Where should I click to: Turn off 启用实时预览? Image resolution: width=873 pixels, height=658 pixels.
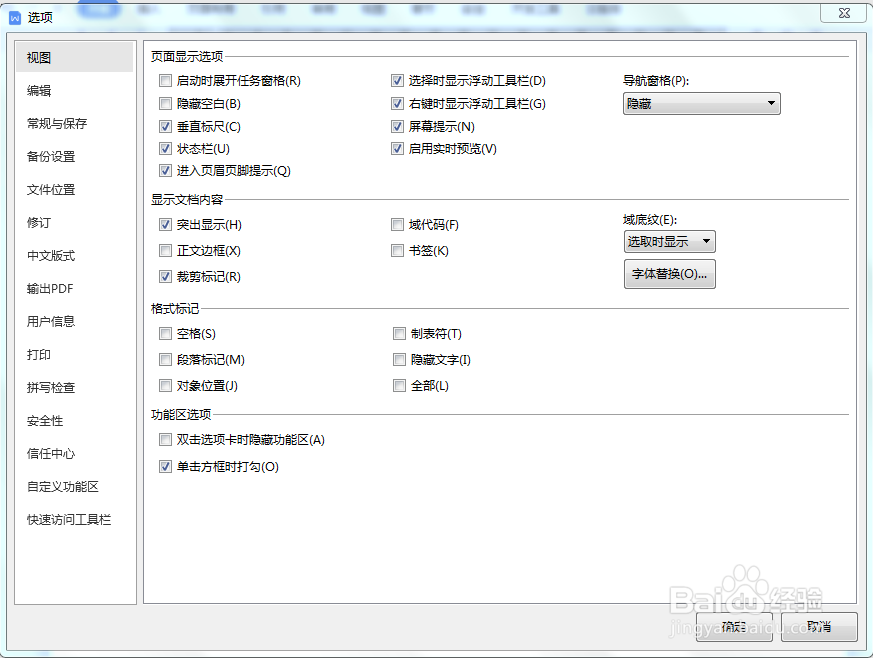398,148
